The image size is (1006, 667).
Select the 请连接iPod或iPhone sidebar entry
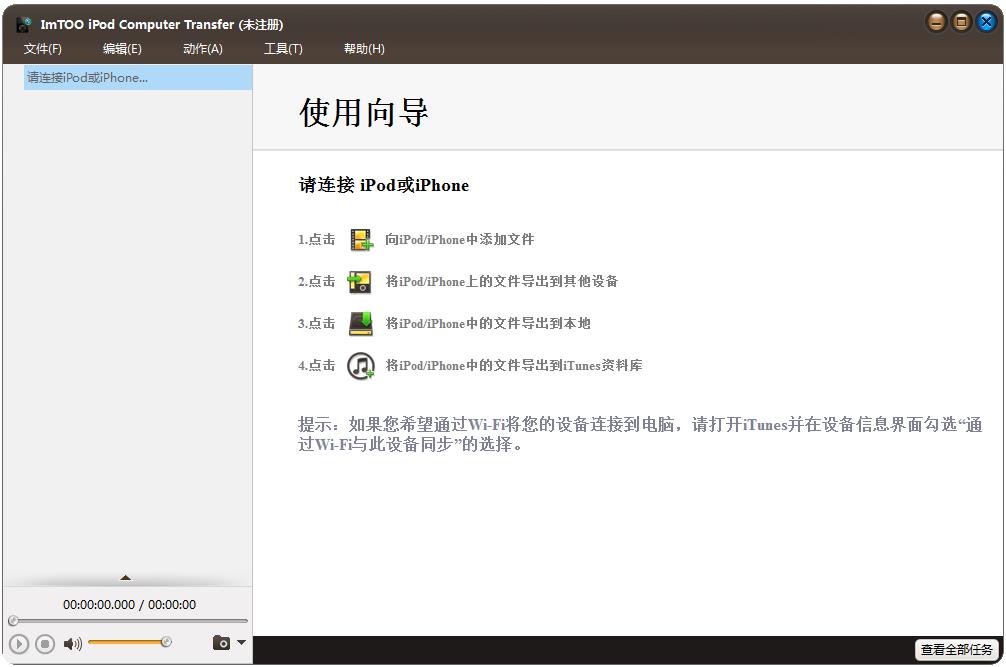click(88, 77)
